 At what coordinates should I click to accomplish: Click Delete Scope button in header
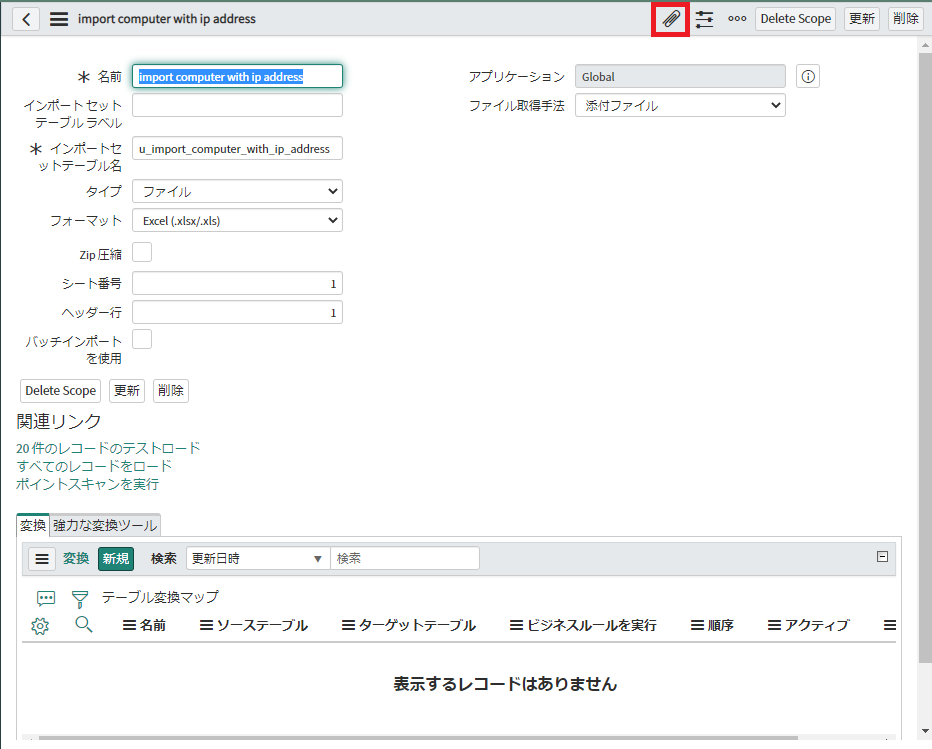[795, 19]
